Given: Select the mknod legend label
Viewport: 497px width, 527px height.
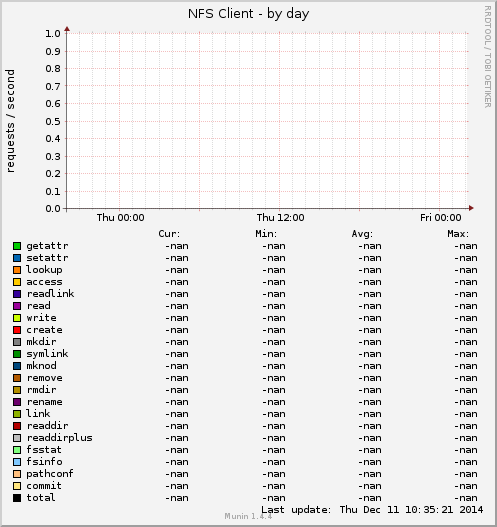Looking at the screenshot, I should click(x=41, y=366).
